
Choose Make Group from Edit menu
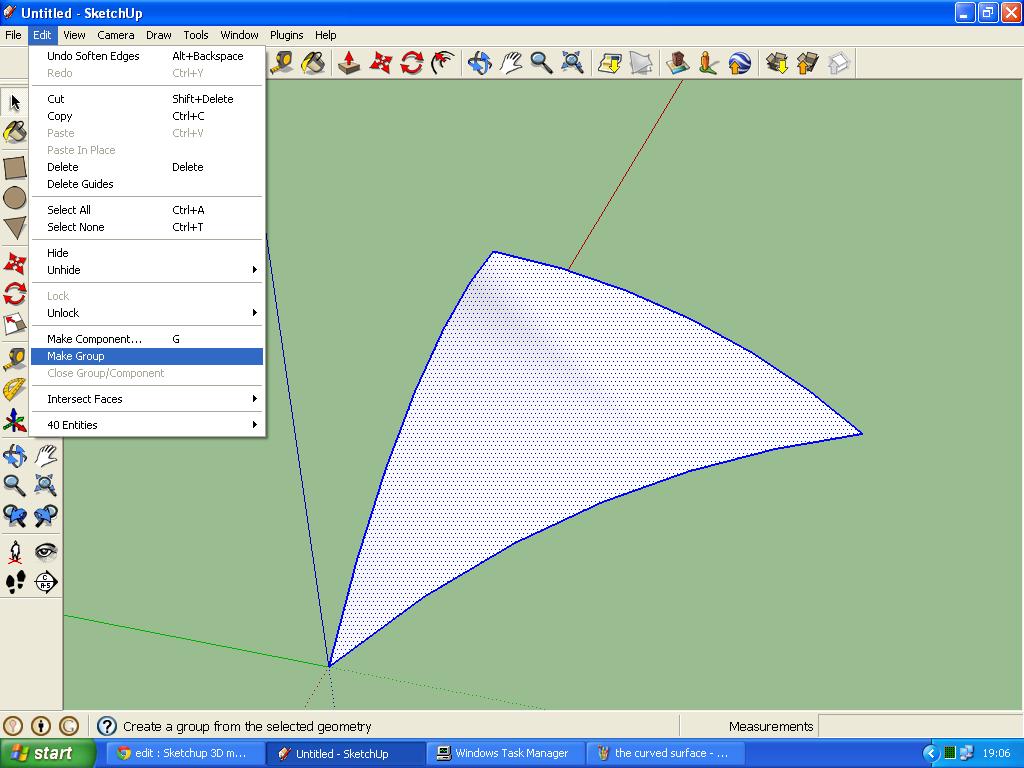pyautogui.click(x=147, y=356)
